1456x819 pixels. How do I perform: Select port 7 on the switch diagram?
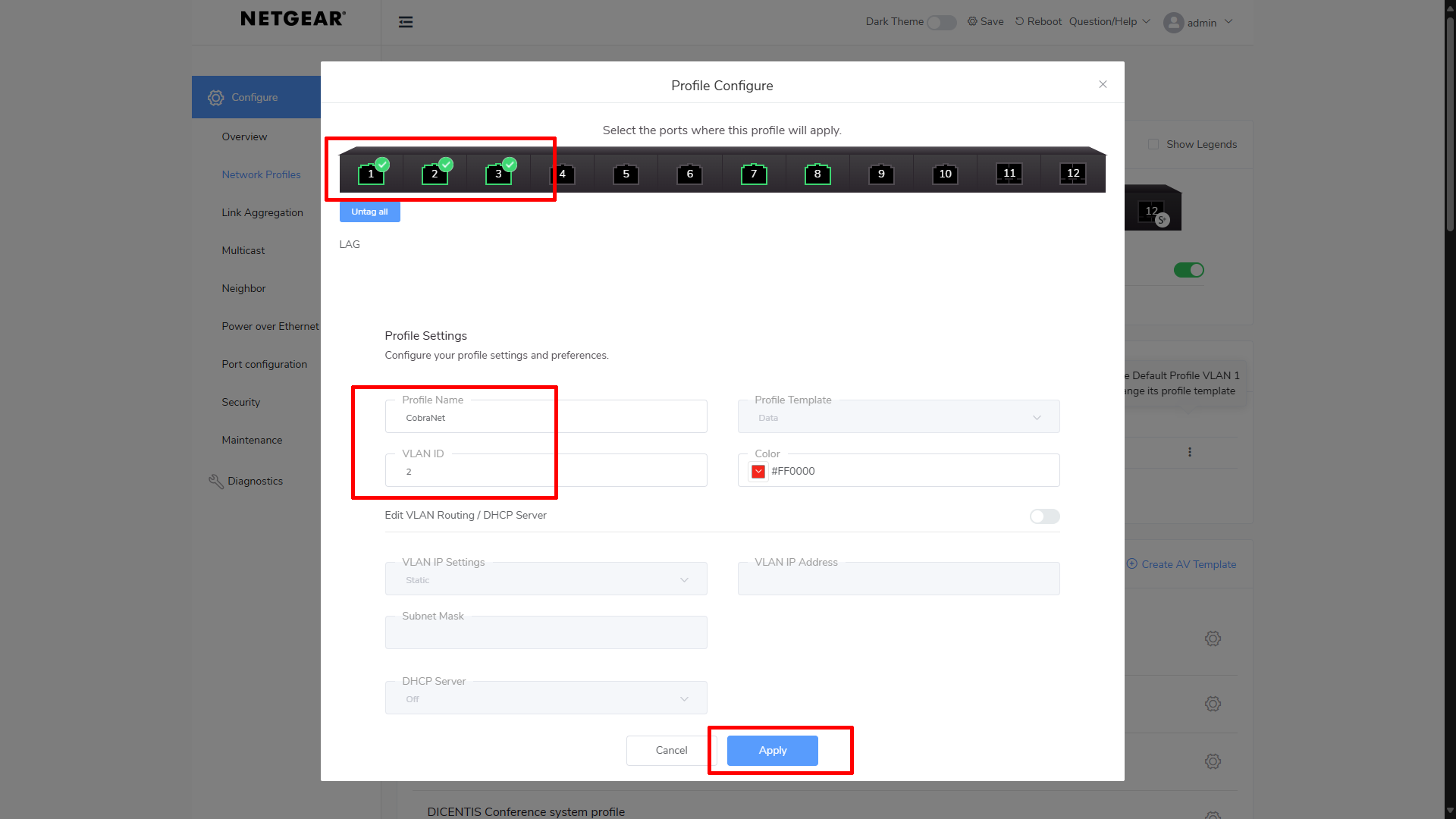pyautogui.click(x=754, y=174)
